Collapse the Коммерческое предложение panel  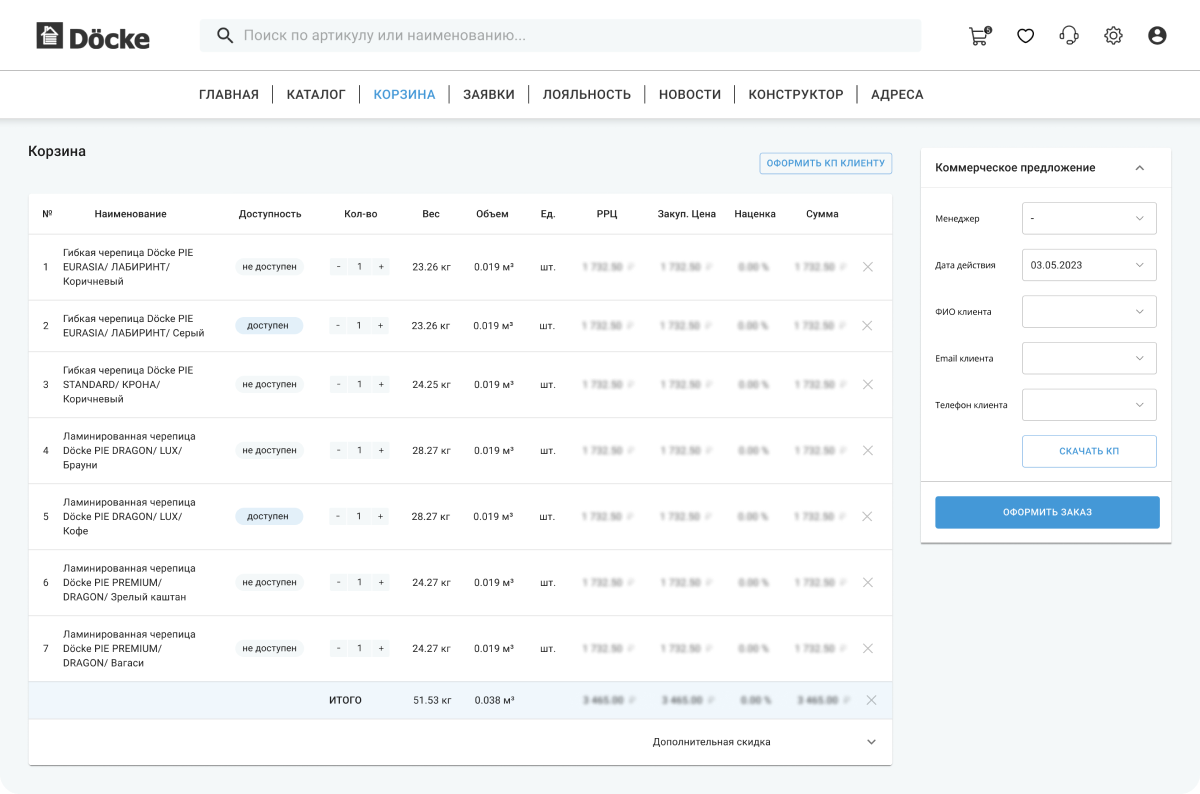point(1140,168)
